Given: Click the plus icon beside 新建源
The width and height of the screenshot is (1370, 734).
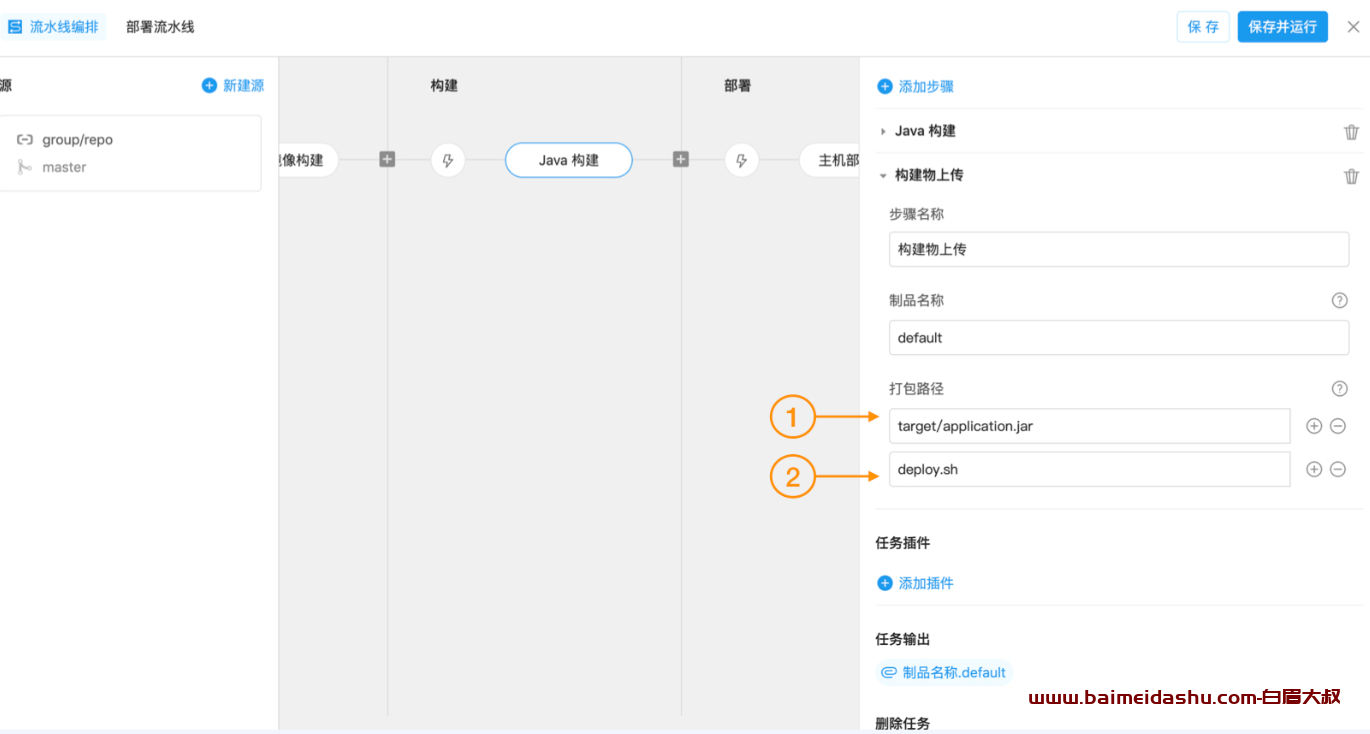Looking at the screenshot, I should tap(209, 86).
